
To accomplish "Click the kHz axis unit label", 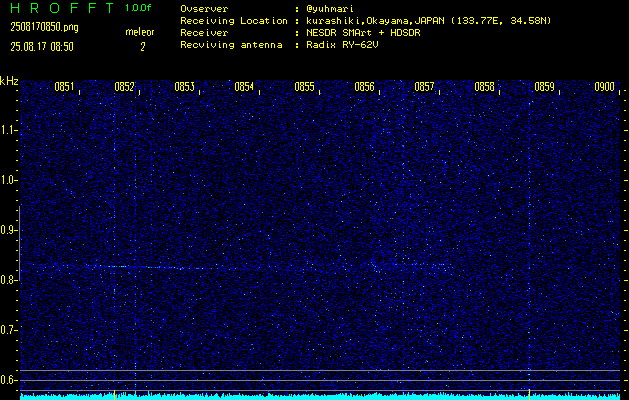I will tap(9, 81).
